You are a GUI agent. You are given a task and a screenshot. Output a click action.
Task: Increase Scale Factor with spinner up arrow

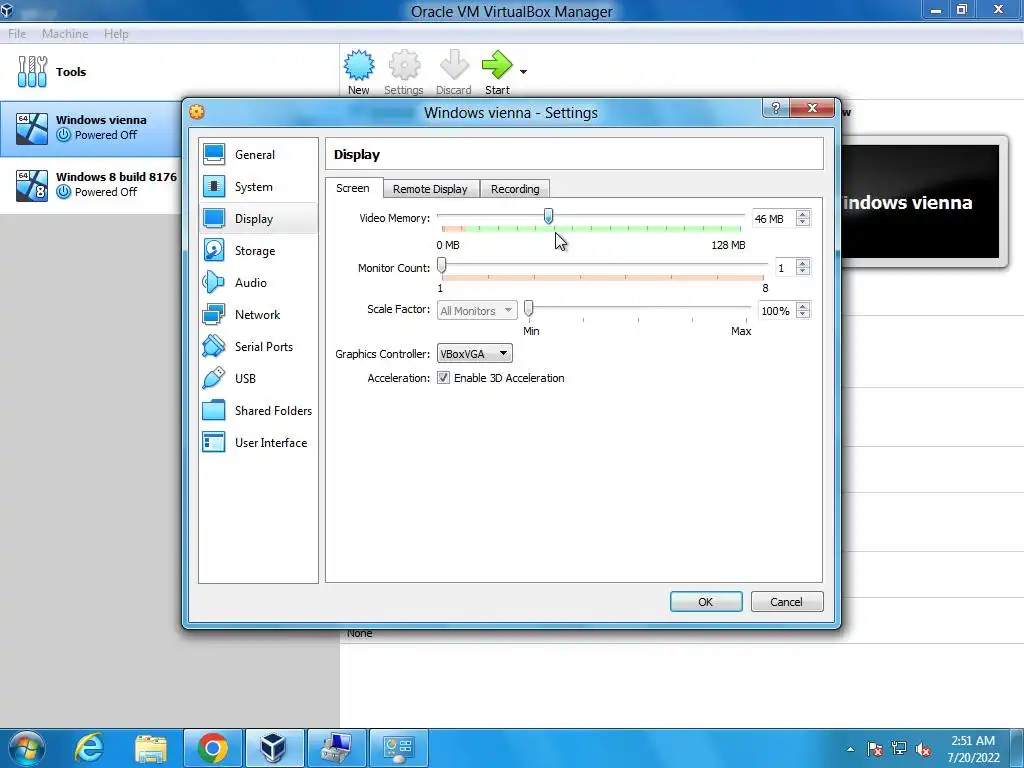click(x=803, y=306)
